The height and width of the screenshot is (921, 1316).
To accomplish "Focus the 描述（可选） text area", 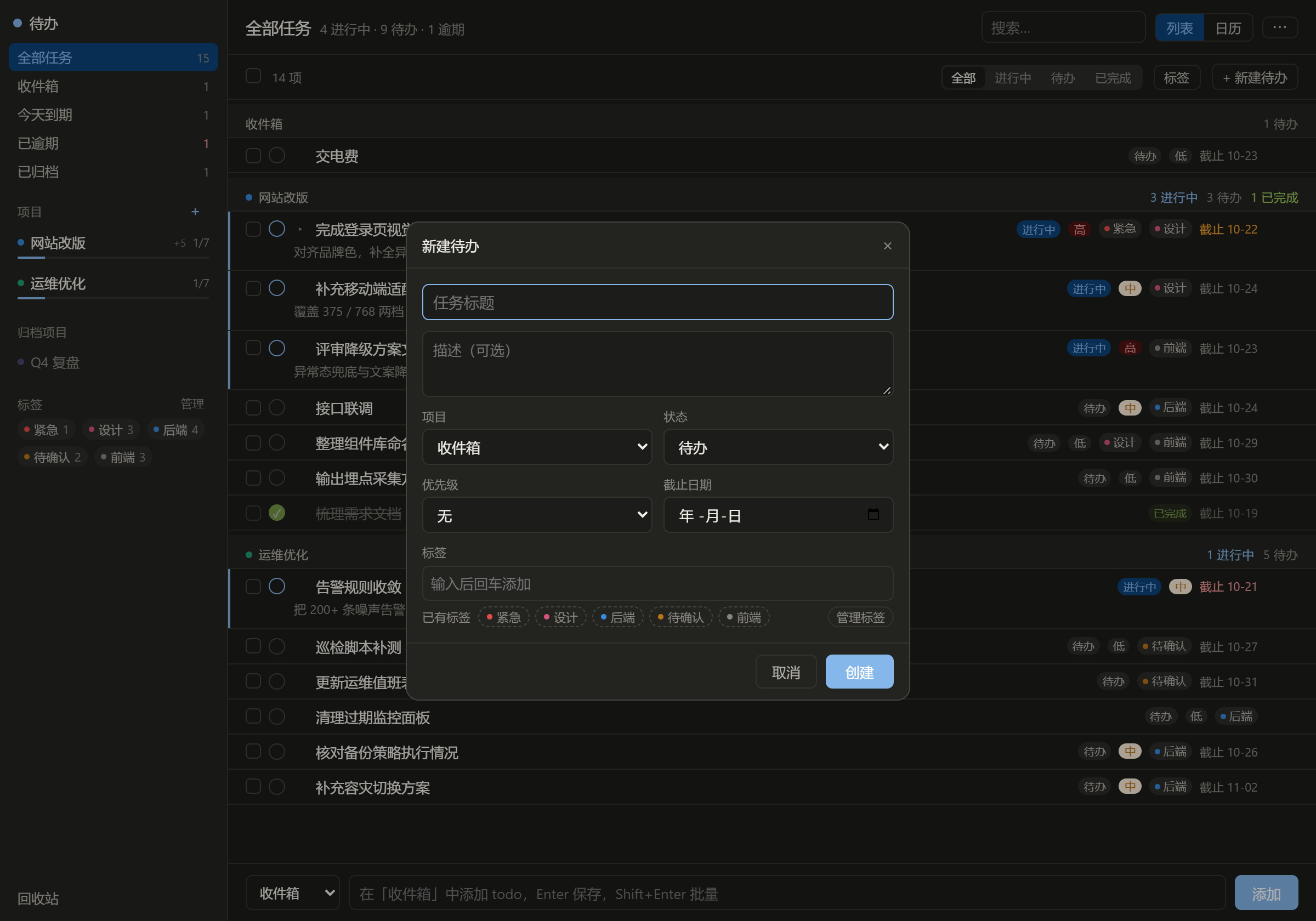I will point(657,364).
